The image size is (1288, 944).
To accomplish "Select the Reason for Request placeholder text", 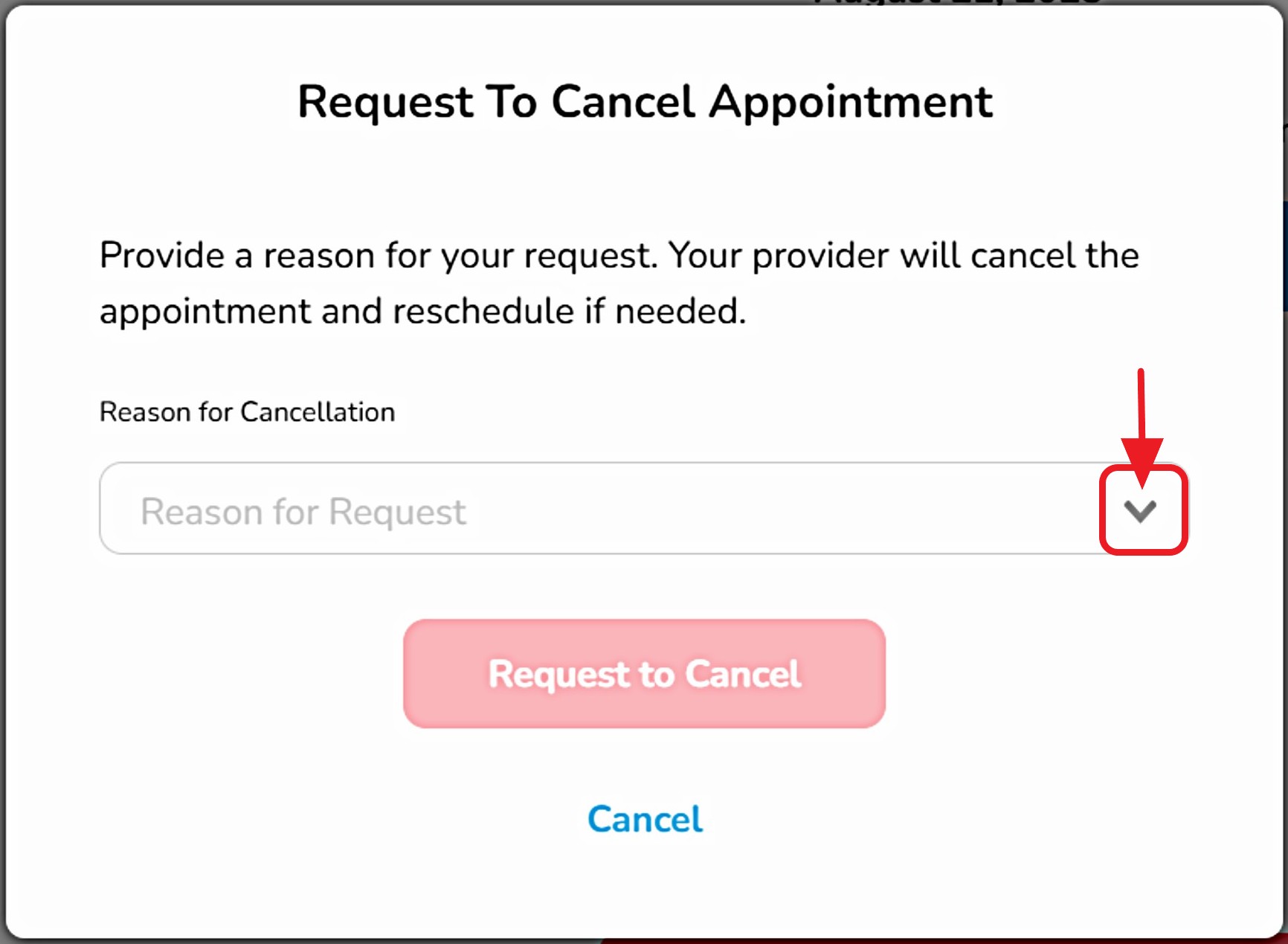I will click(x=303, y=512).
